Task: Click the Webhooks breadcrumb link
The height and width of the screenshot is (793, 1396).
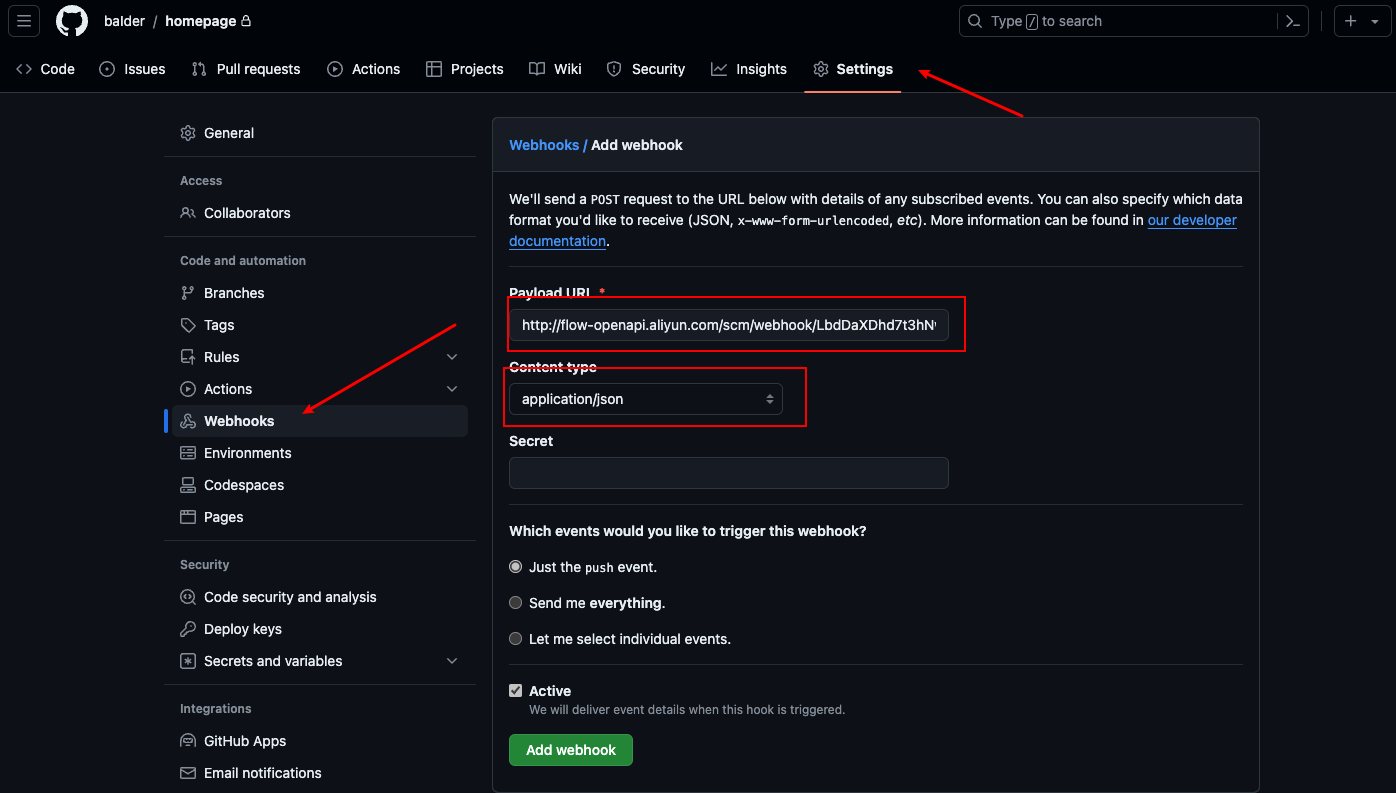Action: click(x=544, y=145)
